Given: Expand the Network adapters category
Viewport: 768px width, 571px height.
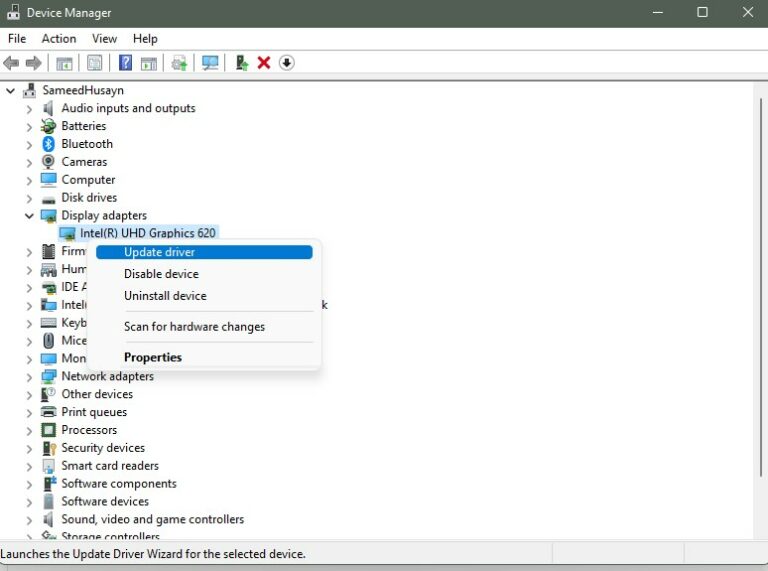Looking at the screenshot, I should pyautogui.click(x=29, y=377).
